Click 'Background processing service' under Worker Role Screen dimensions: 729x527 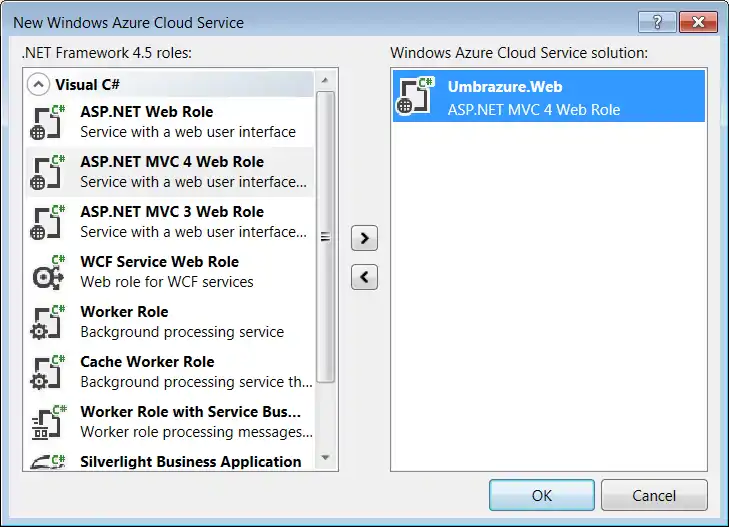(x=182, y=332)
